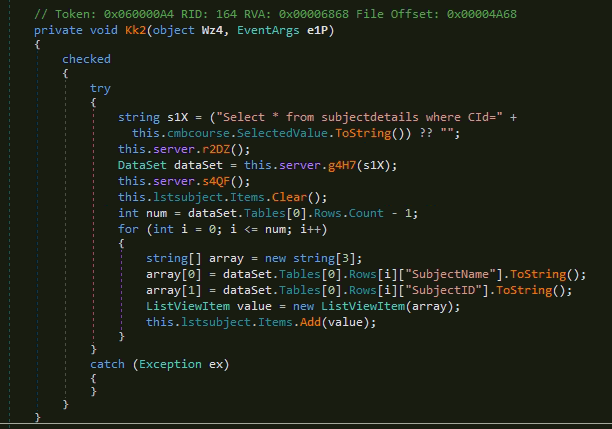Viewport: 612px width, 429px height.
Task: Click the s4QF method call
Action: pyautogui.click(x=211, y=181)
